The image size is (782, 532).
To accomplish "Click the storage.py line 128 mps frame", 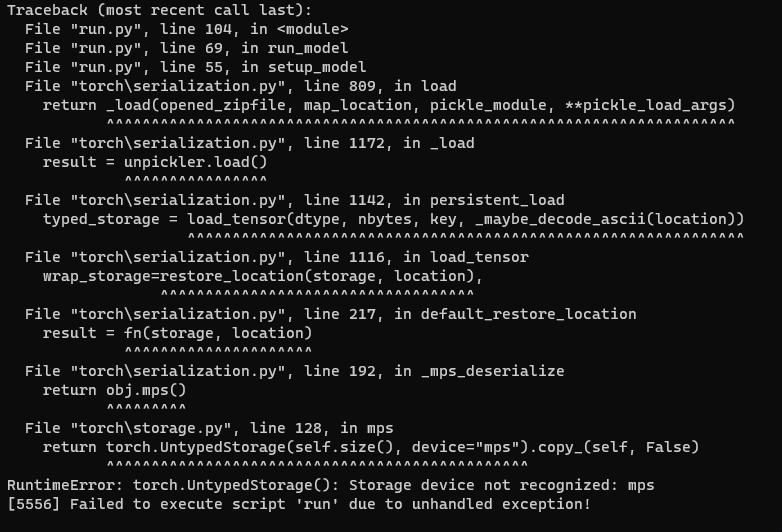I will tap(209, 428).
